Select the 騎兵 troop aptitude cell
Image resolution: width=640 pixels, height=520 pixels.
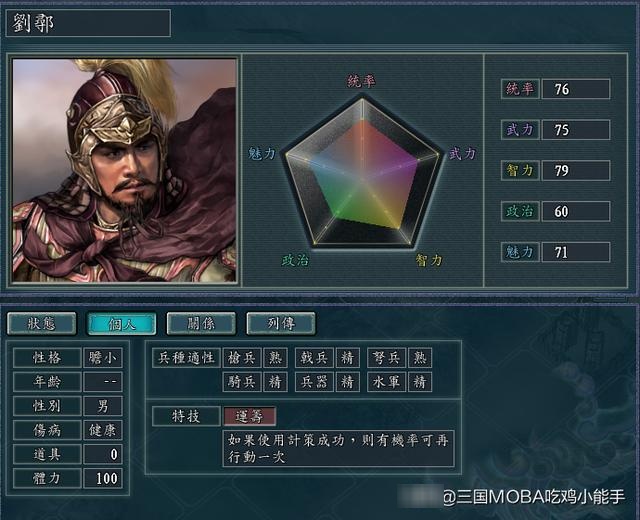click(242, 382)
